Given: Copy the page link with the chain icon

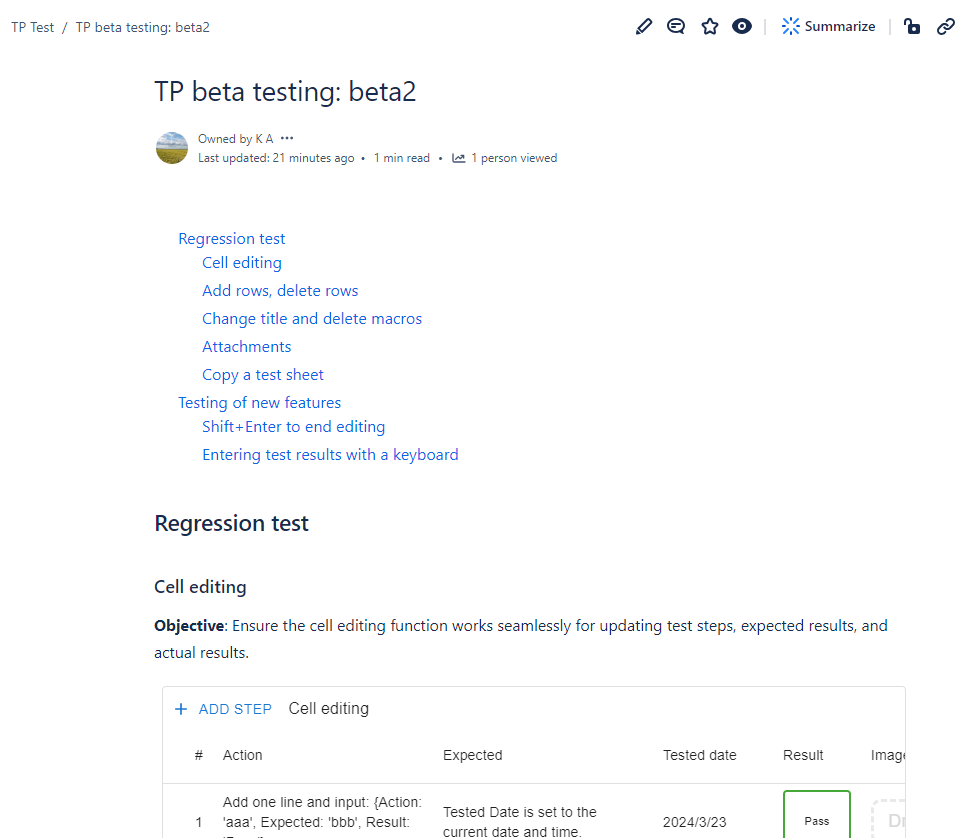Looking at the screenshot, I should (946, 27).
